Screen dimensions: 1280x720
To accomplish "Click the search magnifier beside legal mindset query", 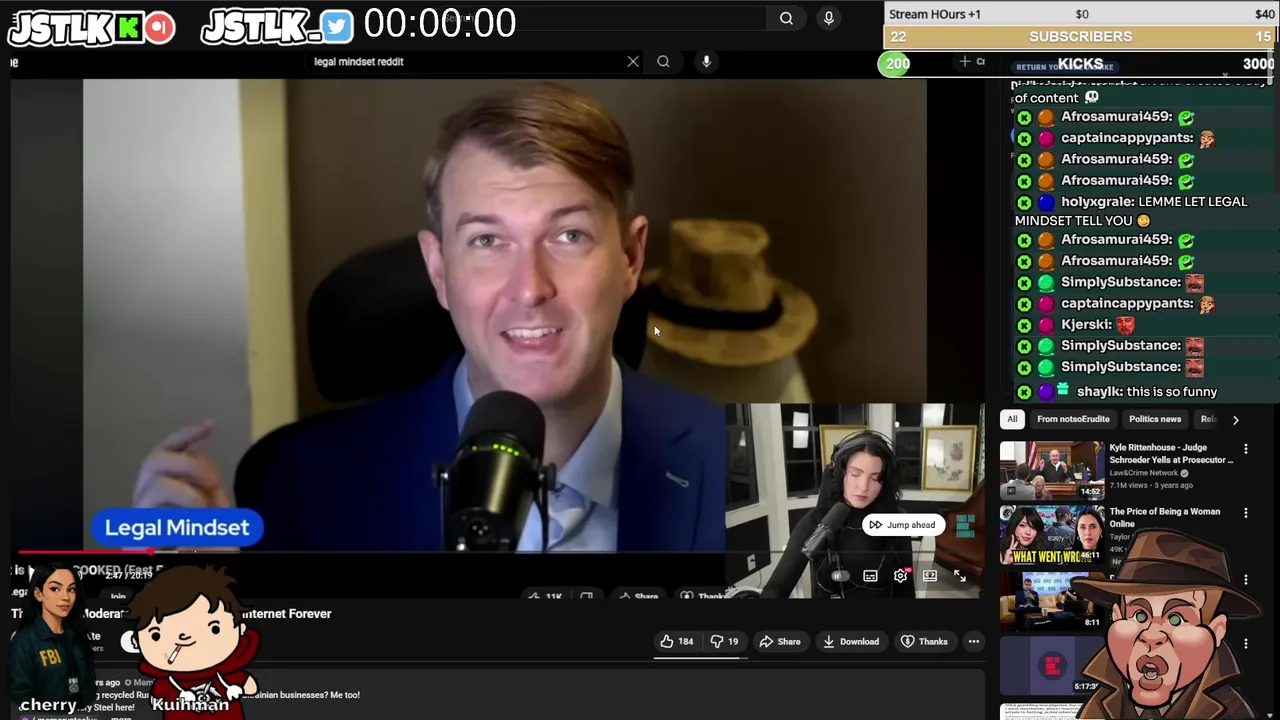I will tap(663, 61).
